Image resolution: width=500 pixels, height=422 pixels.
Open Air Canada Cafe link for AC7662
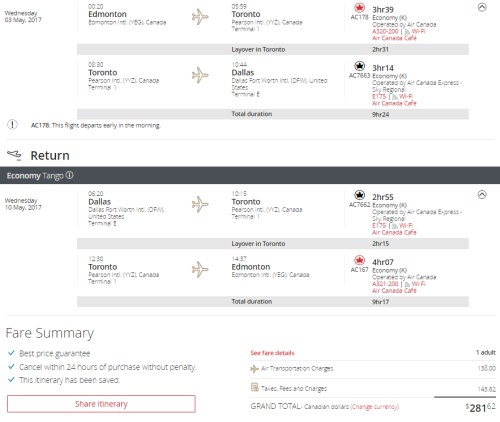(394, 232)
